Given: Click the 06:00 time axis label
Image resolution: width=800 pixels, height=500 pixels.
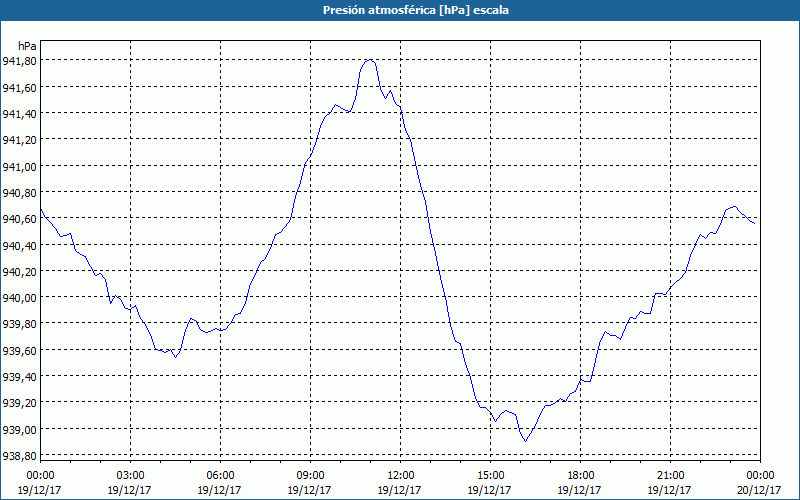Looking at the screenshot, I should (x=220, y=476).
